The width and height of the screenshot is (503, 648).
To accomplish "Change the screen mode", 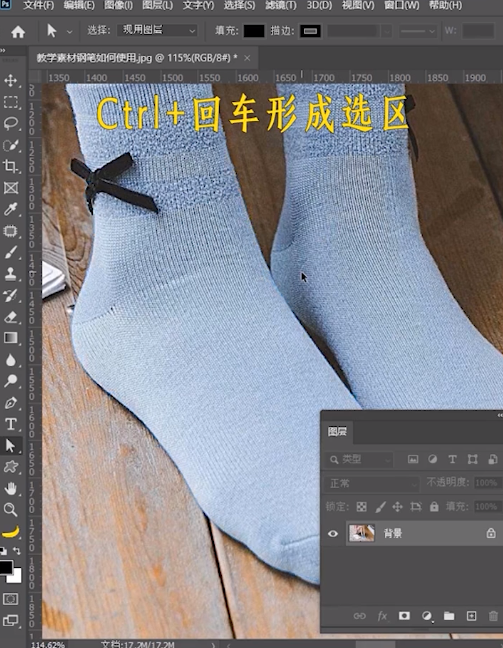I will pyautogui.click(x=11, y=620).
